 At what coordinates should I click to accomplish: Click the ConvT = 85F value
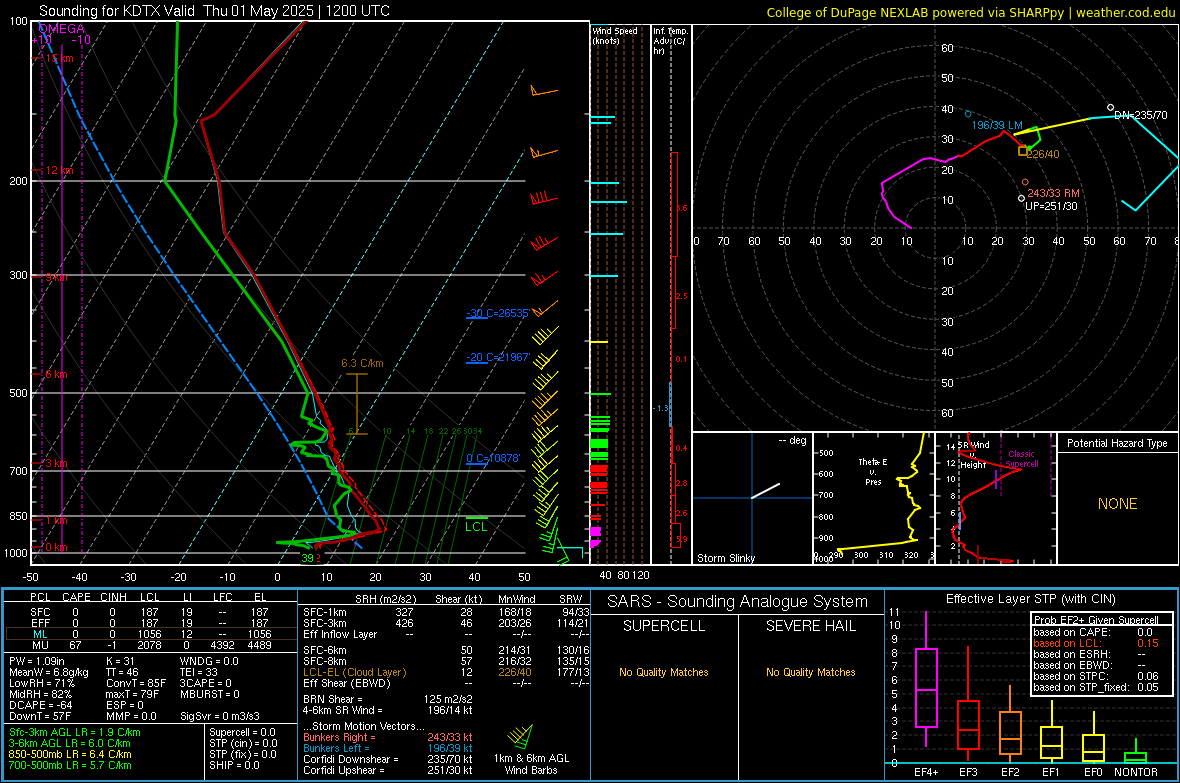point(136,684)
